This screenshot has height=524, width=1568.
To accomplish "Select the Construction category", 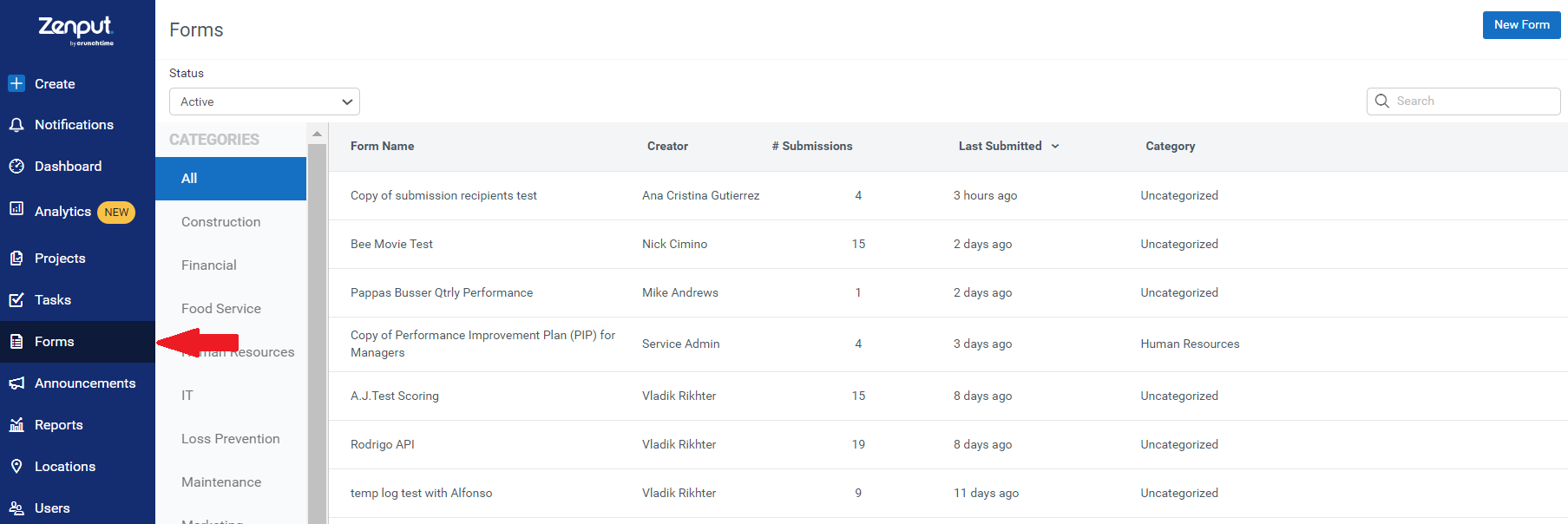I will [x=220, y=222].
